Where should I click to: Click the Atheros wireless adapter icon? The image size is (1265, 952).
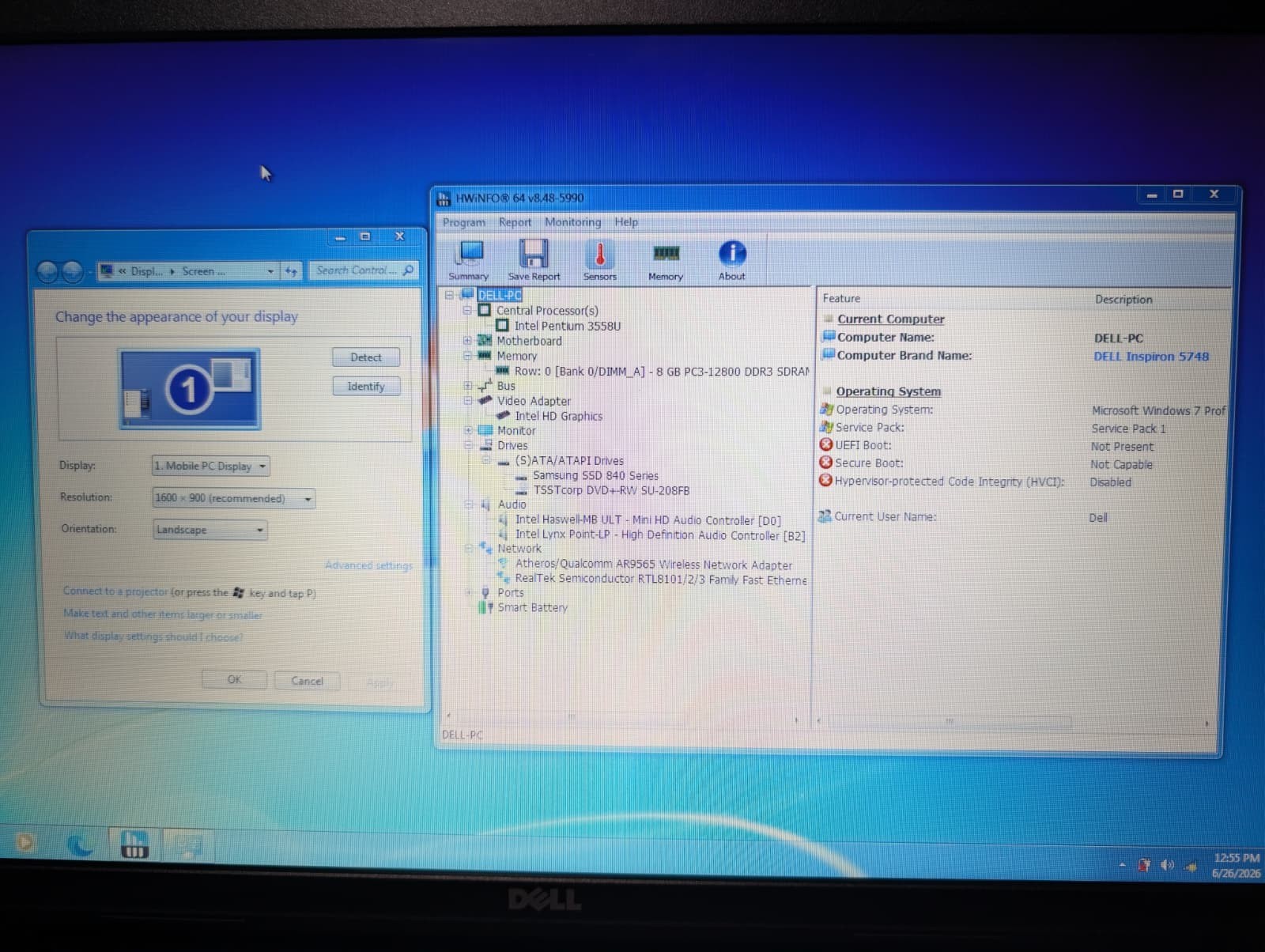point(503,564)
